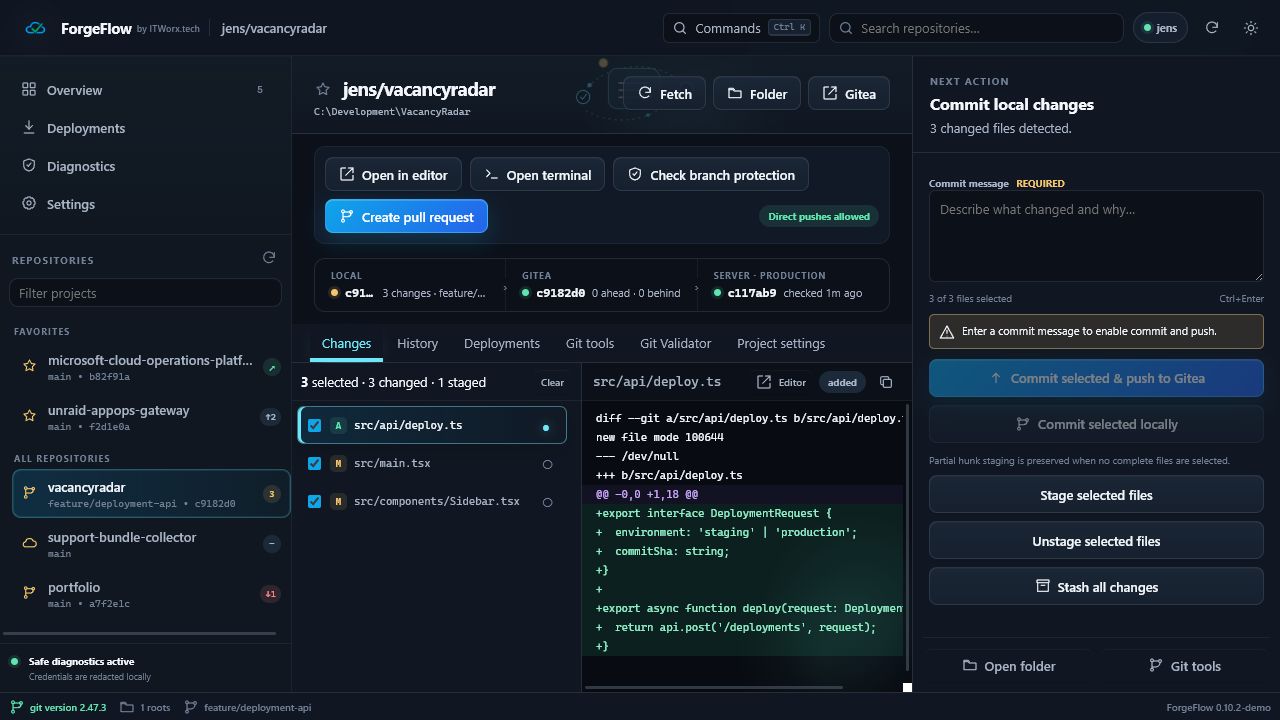Image resolution: width=1280 pixels, height=720 pixels.
Task: Click the Search repositories field
Action: point(976,28)
